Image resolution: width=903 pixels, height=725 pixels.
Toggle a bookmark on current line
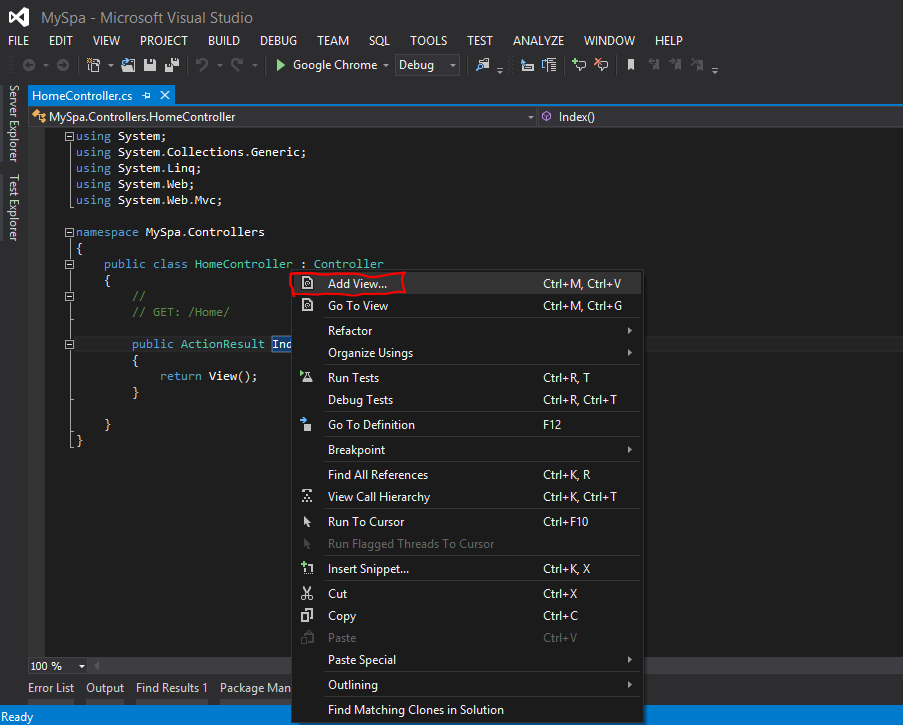coord(631,64)
